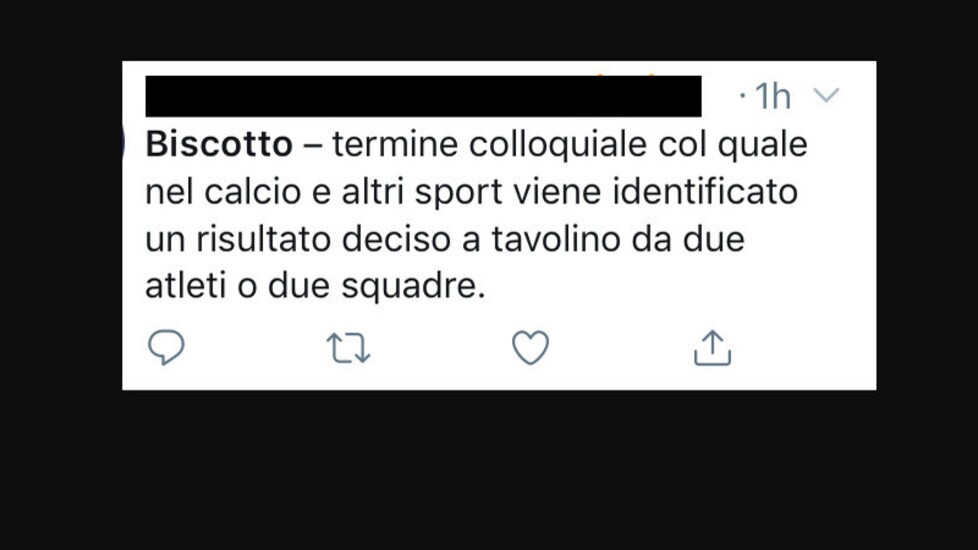Screen dimensions: 978x550
Task: Click the word sport in the tweet
Action: click(x=458, y=193)
